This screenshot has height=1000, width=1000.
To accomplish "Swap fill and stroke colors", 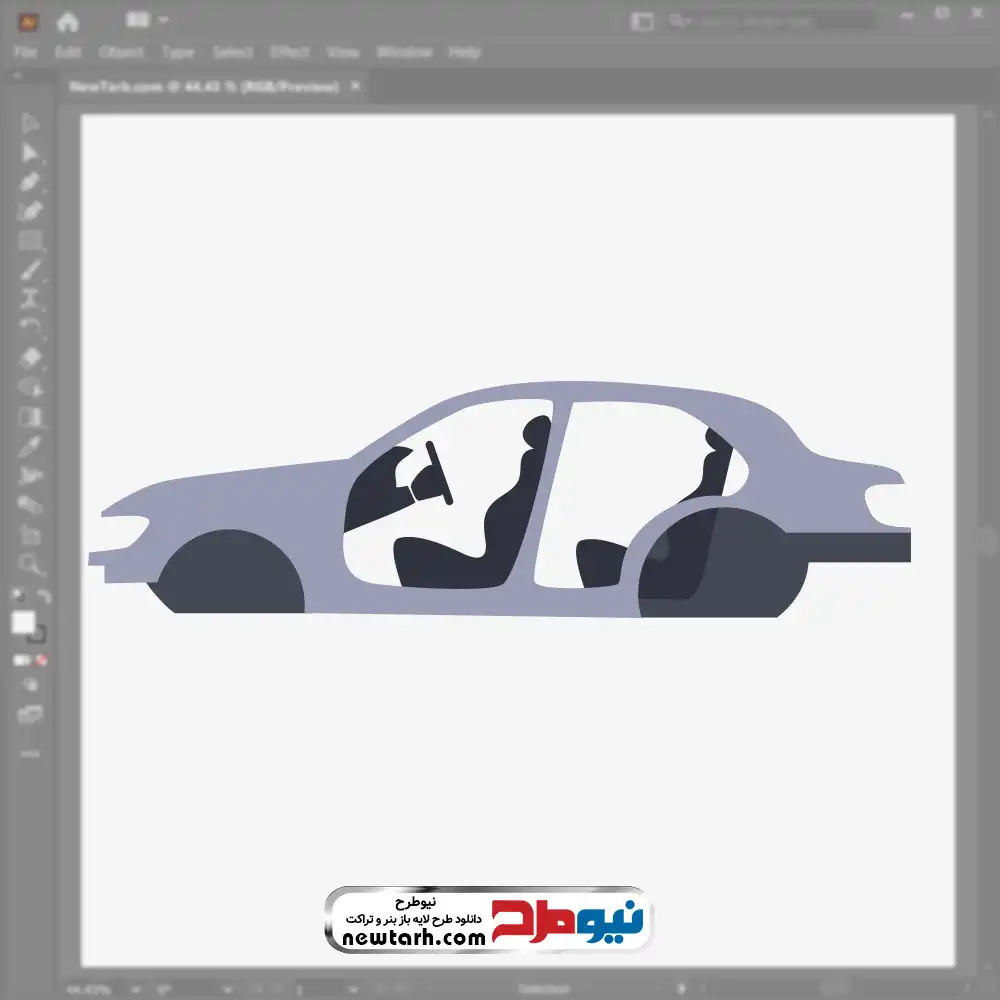I will (43, 597).
